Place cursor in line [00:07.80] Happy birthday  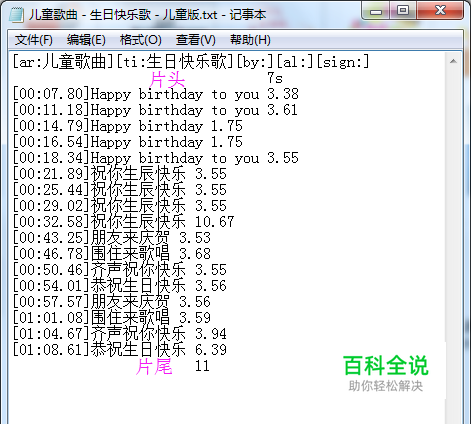(155, 94)
